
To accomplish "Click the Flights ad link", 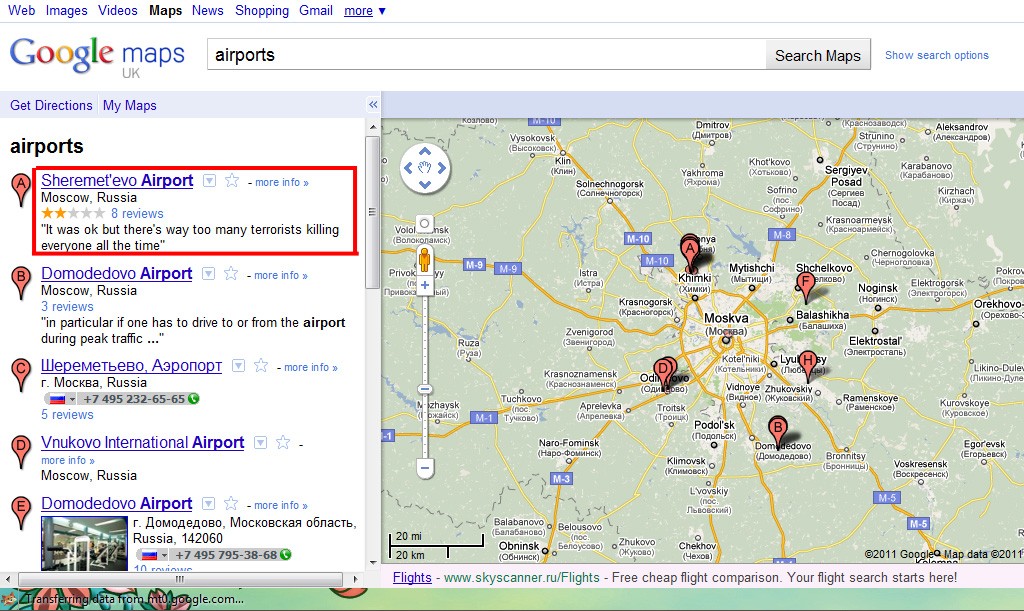I will point(412,577).
